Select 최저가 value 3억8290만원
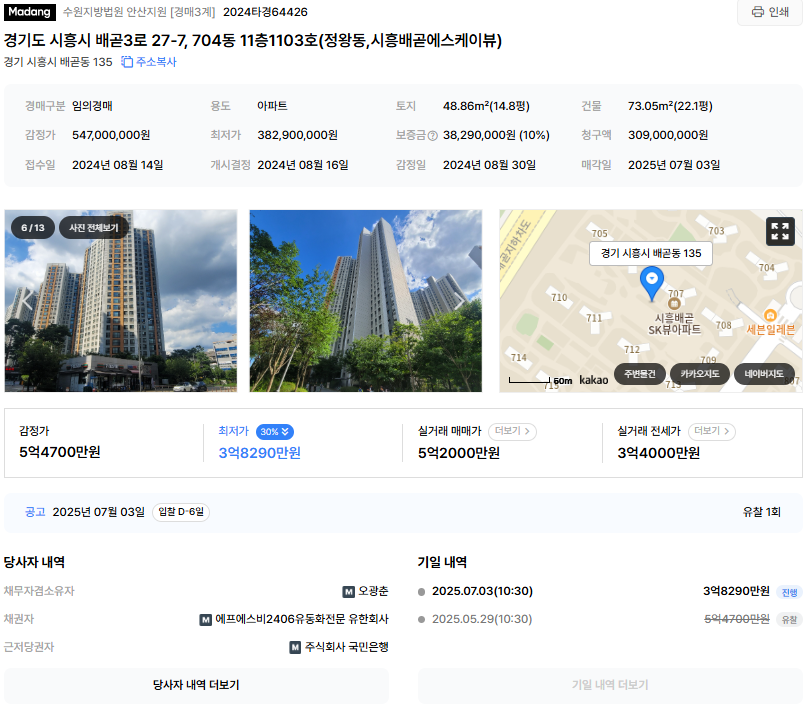This screenshot has width=805, height=711. (x=260, y=453)
